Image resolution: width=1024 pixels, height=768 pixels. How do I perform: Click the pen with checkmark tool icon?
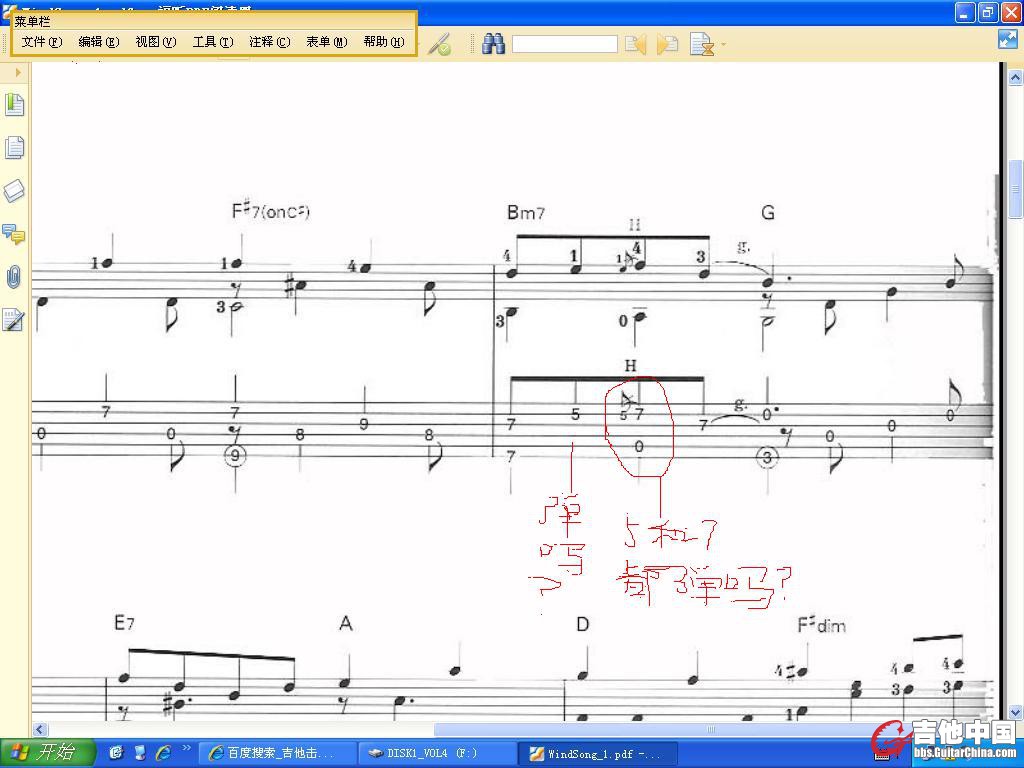click(x=441, y=44)
